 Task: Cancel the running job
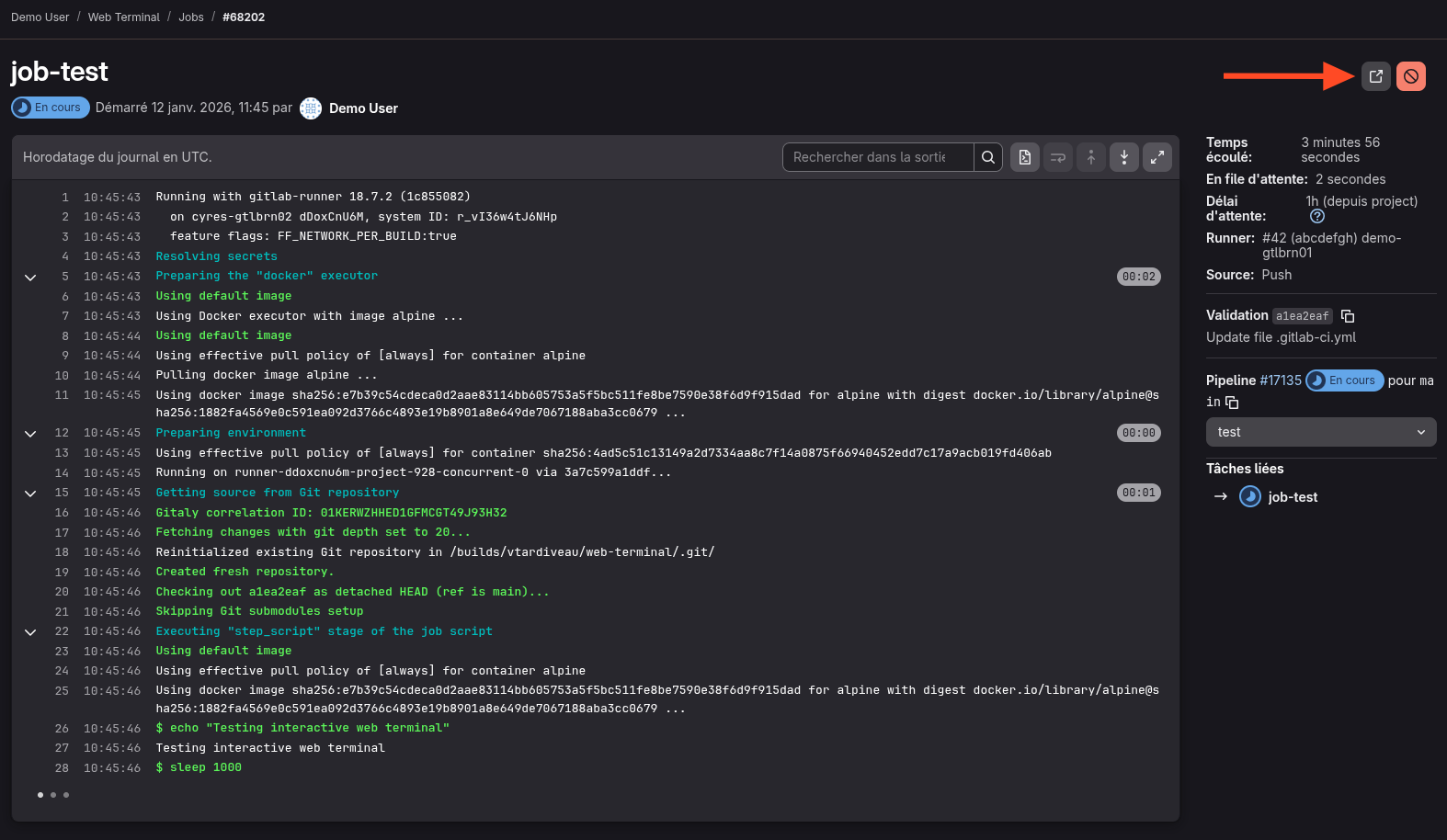click(x=1410, y=76)
